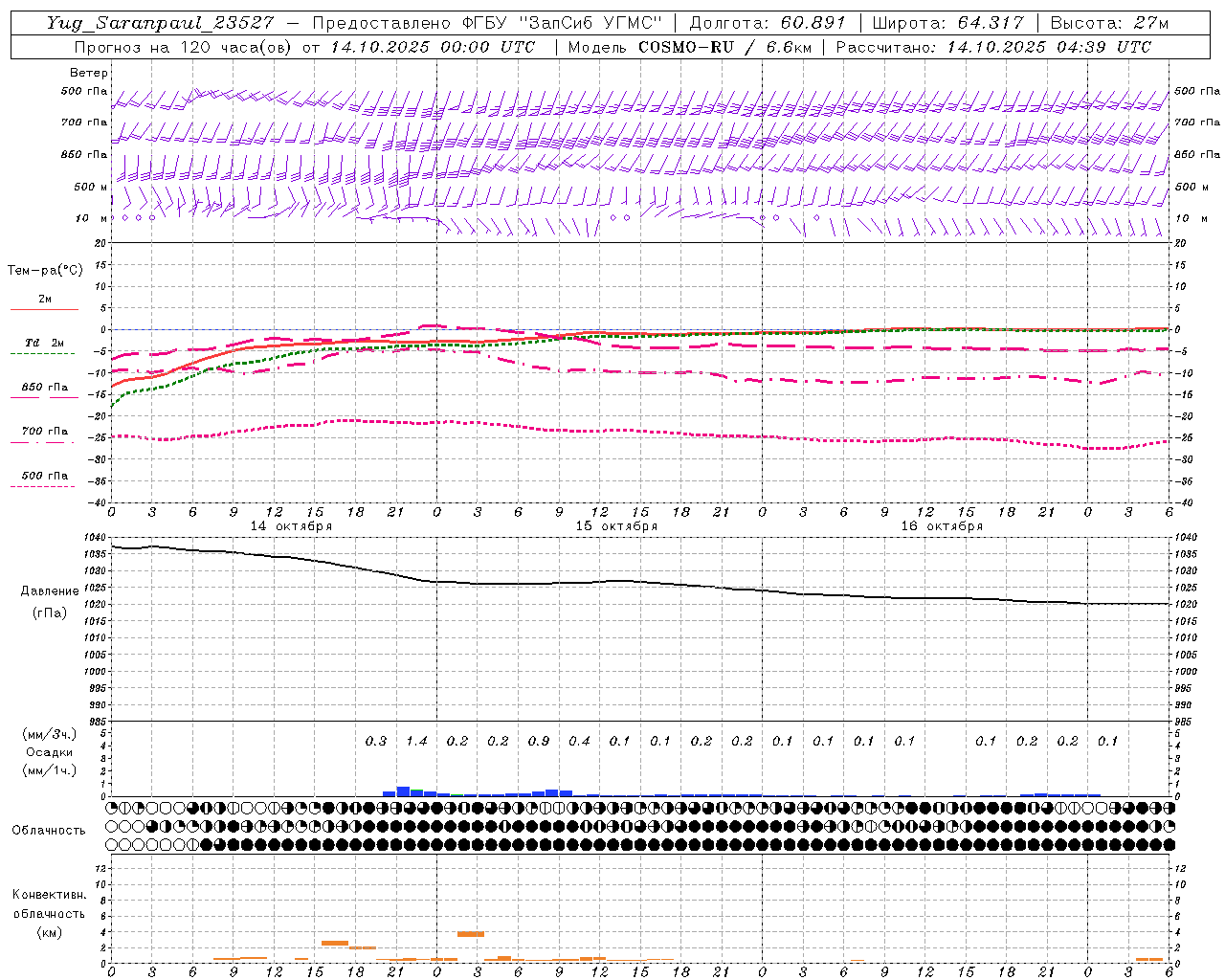Click the Конвективн. облачность label
Screen dimensions: 1225x980
[x=49, y=904]
